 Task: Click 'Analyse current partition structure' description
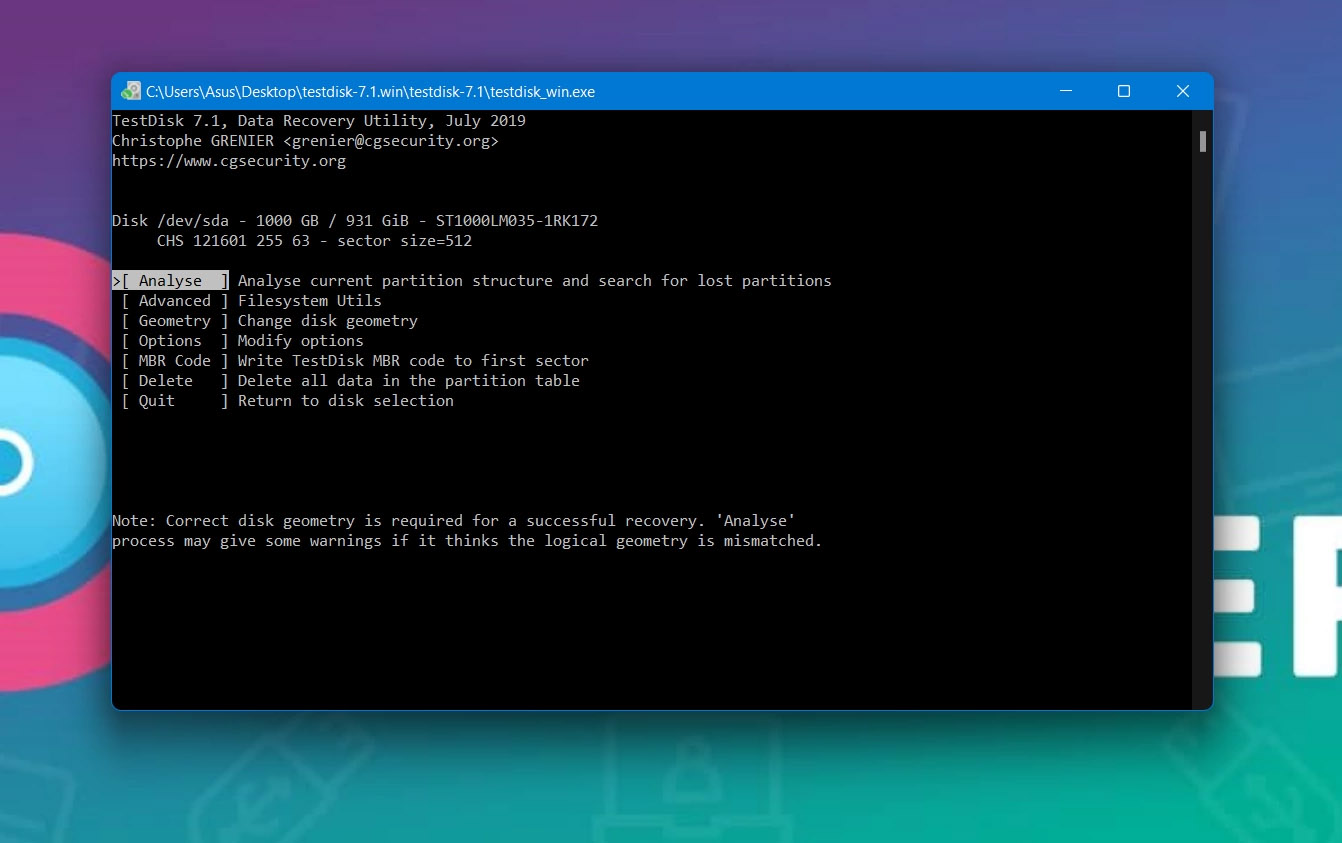coord(535,281)
